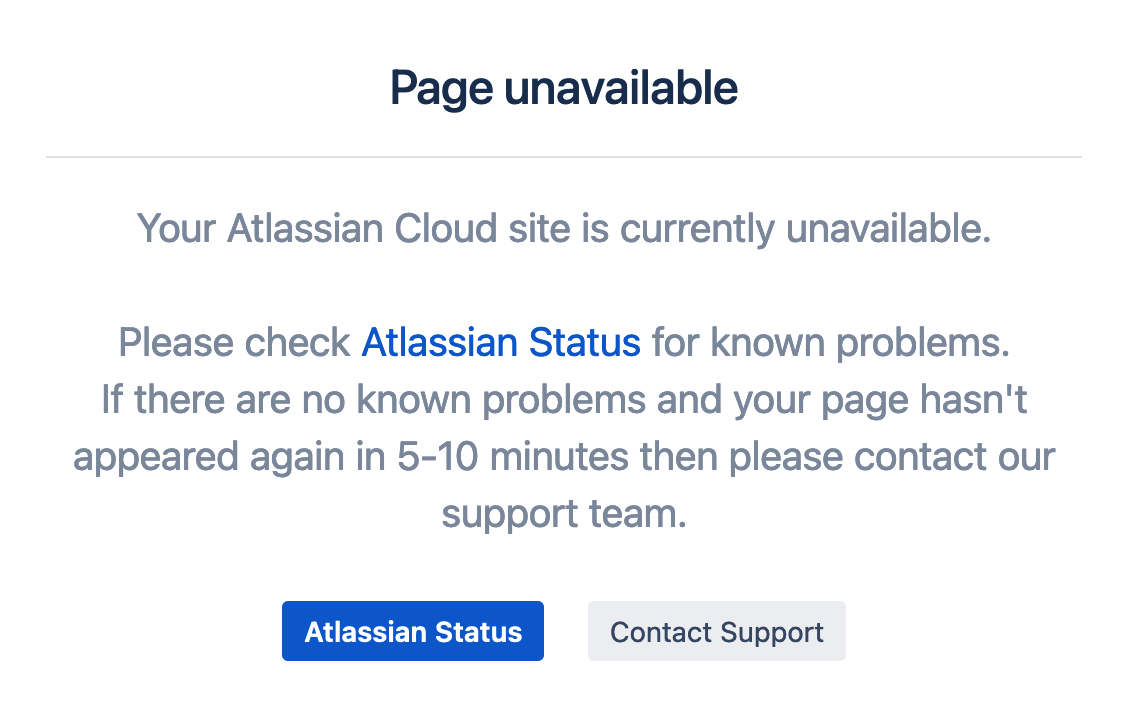The width and height of the screenshot is (1124, 722).
Task: Click the sentence starting 'Your Atlassian Cloud site'
Action: [x=563, y=229]
